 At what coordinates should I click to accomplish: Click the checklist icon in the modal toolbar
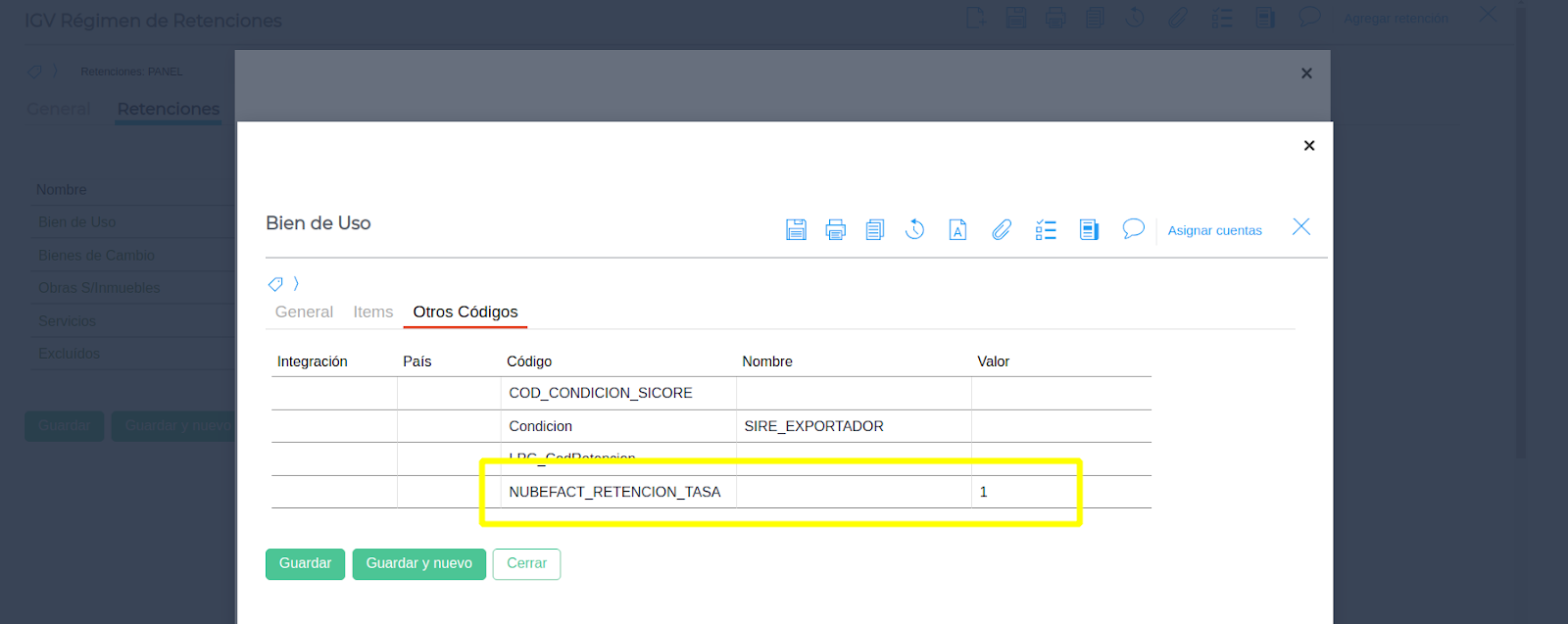[1046, 229]
